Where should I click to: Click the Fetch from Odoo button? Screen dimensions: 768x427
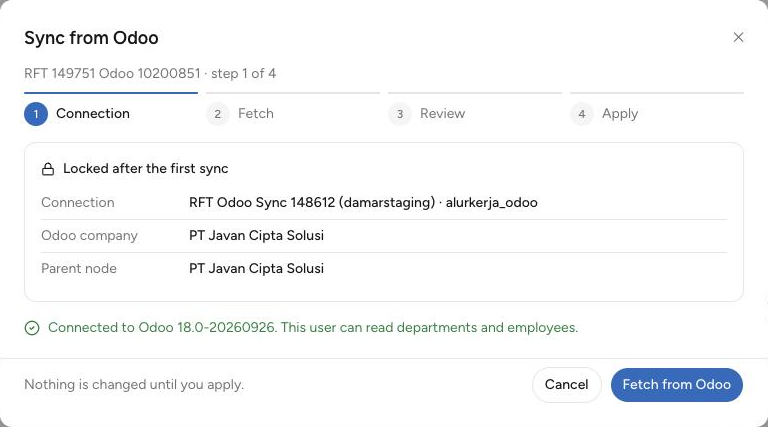[x=676, y=385]
